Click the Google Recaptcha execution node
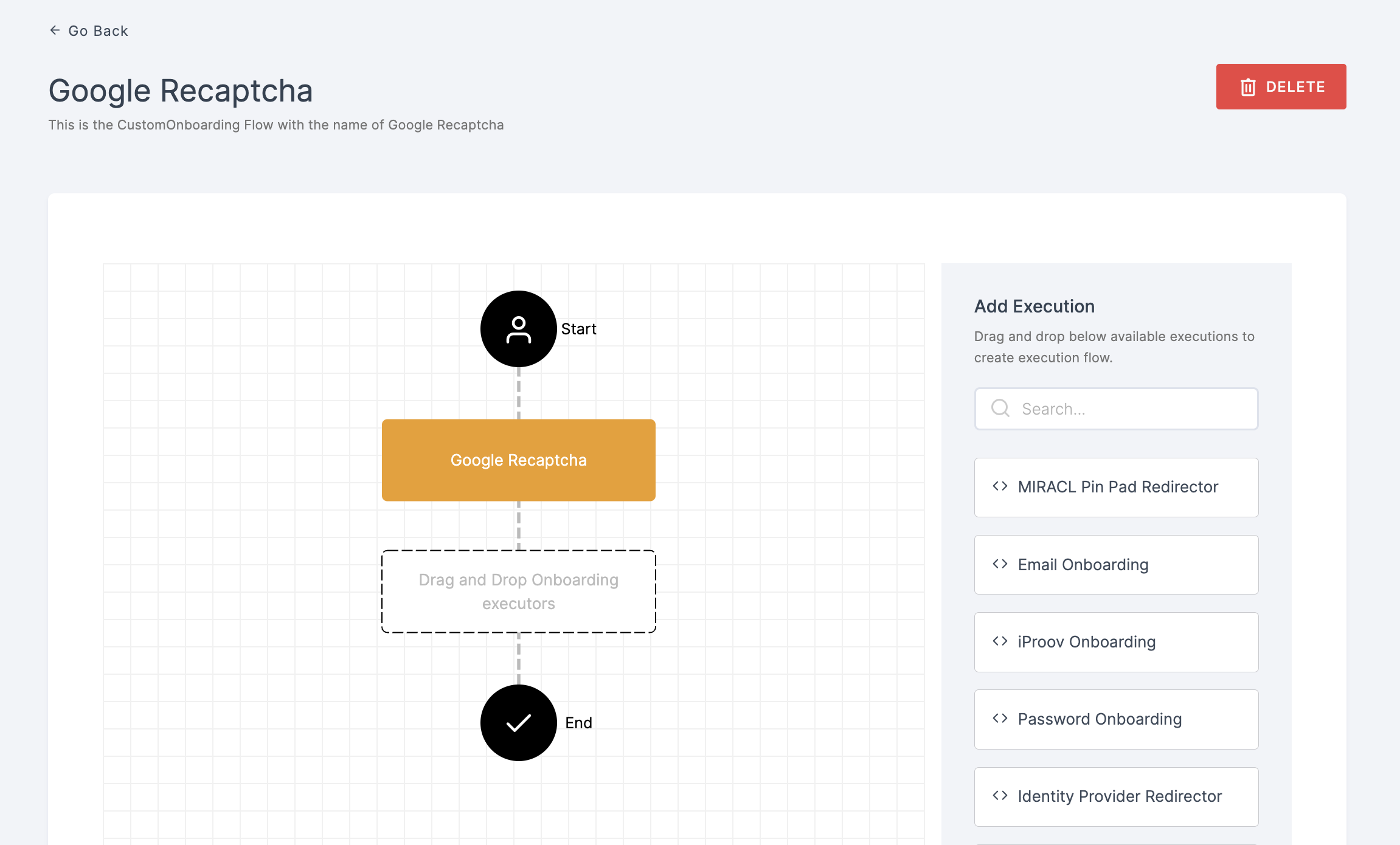This screenshot has height=845, width=1400. (518, 460)
